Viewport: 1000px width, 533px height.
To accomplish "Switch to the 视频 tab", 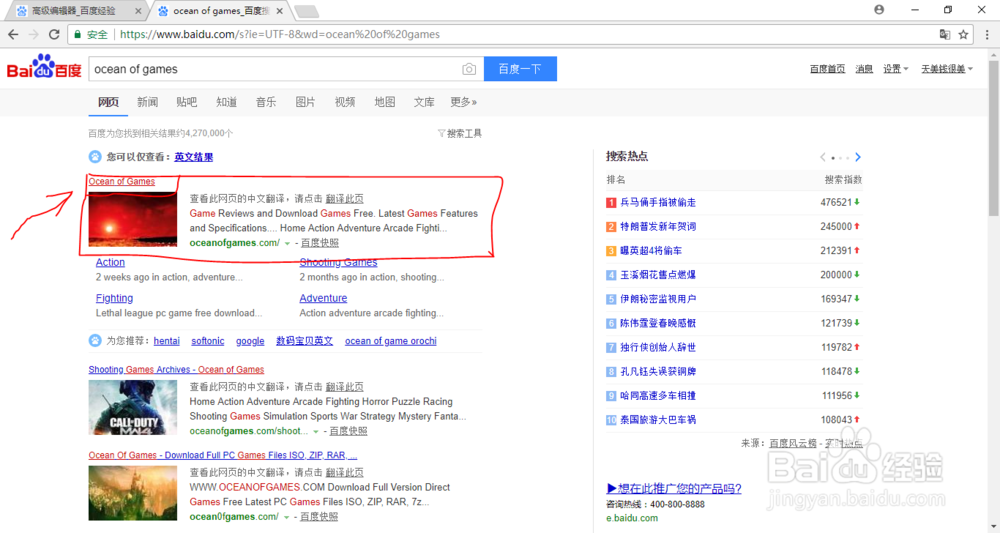I will click(x=345, y=102).
